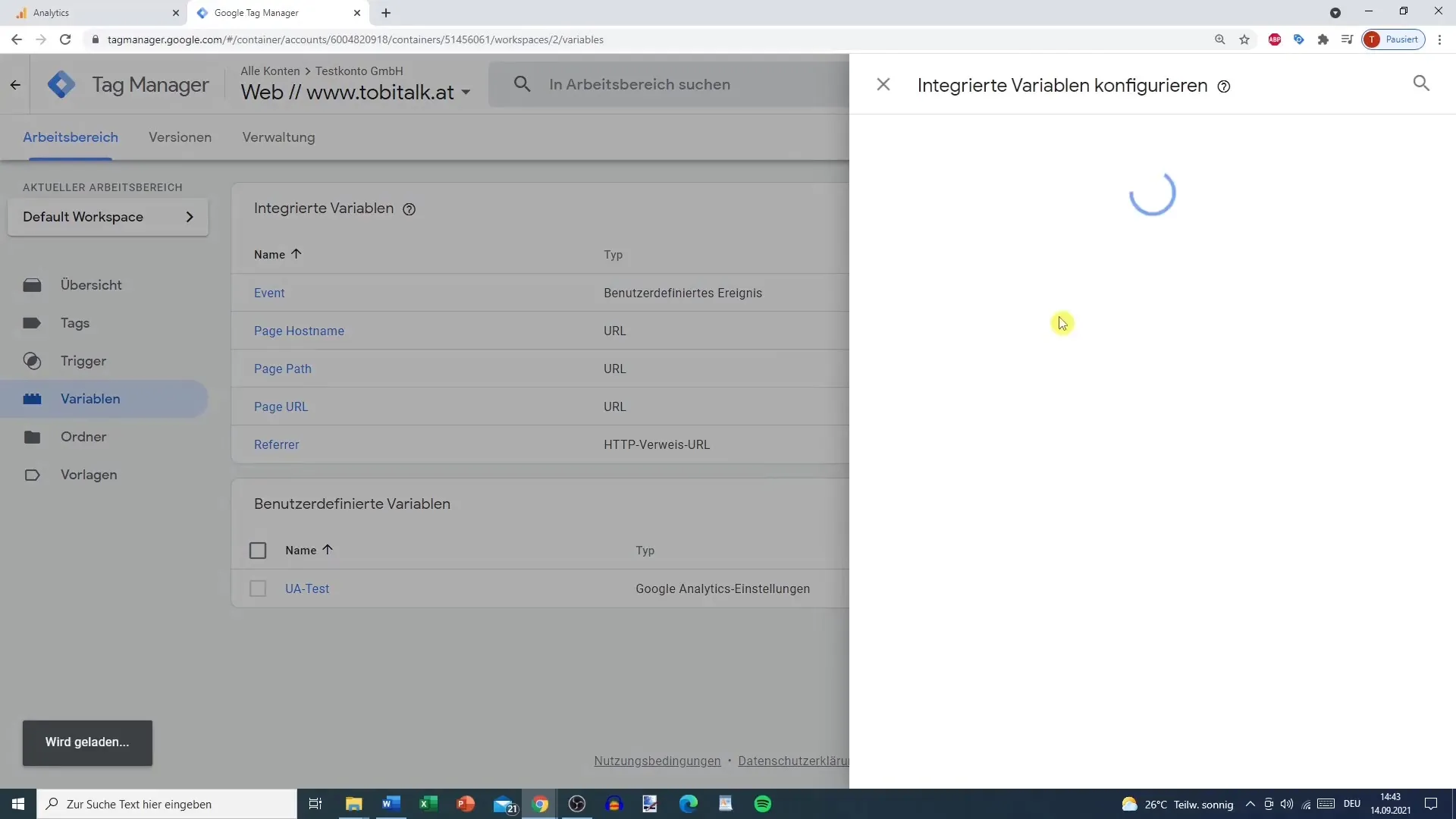Navigate to Trigger section in sidebar
Image resolution: width=1456 pixels, height=819 pixels.
click(x=83, y=360)
